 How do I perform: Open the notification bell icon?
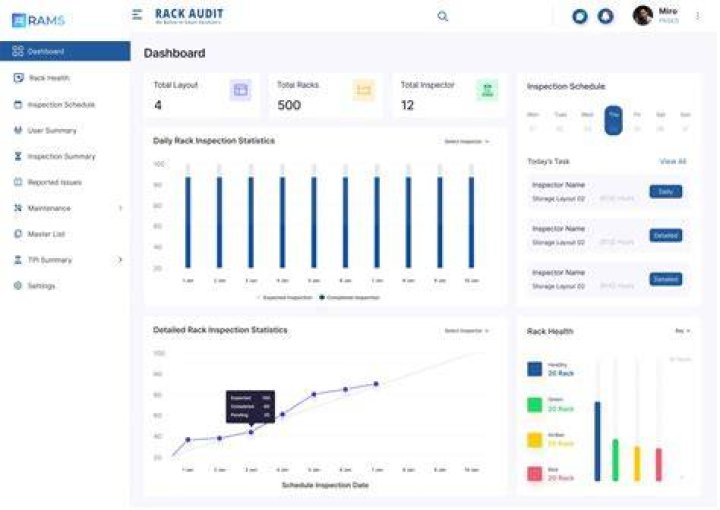click(606, 16)
